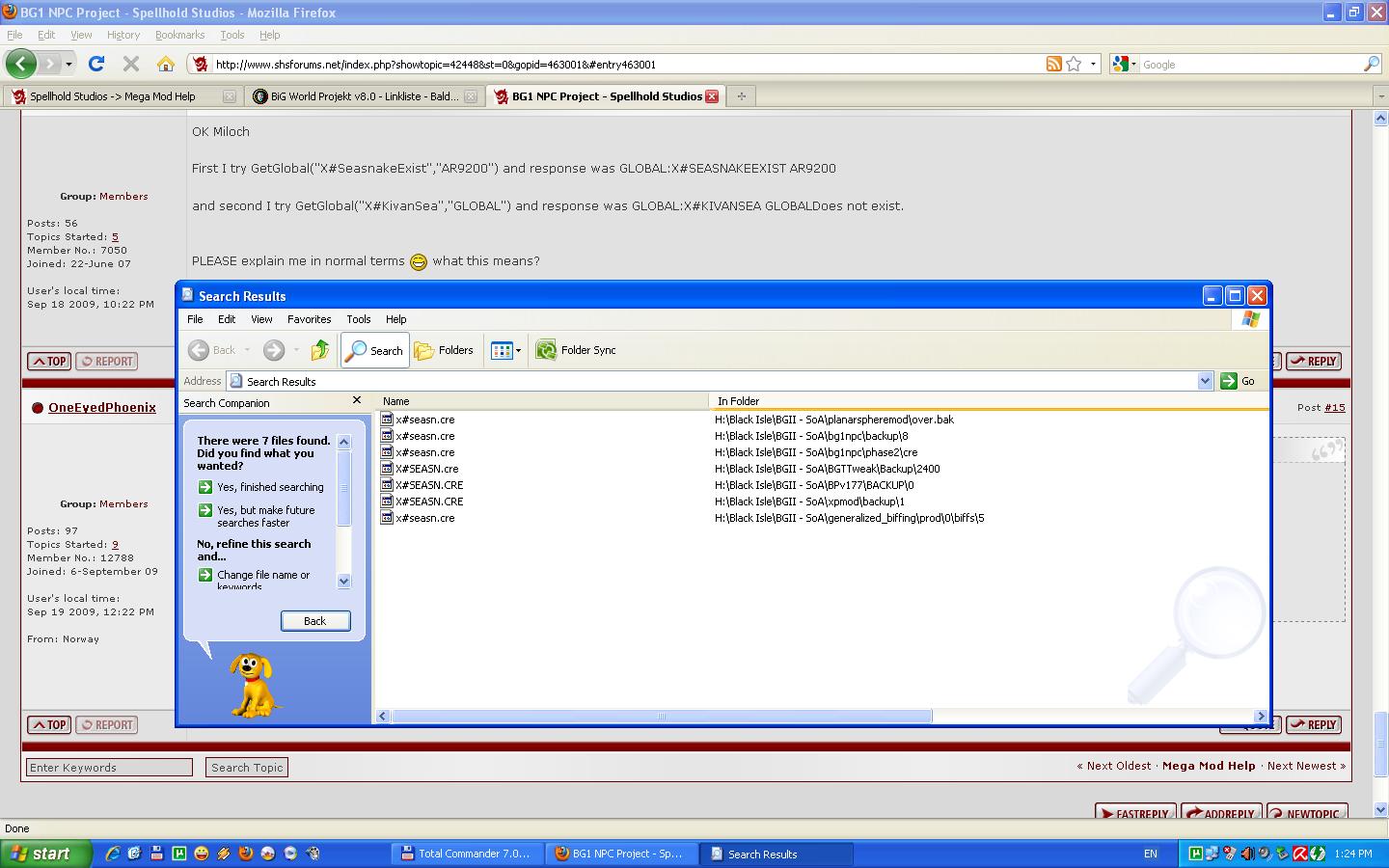1389x868 pixels.
Task: Click the Firefox stop loading X icon
Action: tap(131, 64)
